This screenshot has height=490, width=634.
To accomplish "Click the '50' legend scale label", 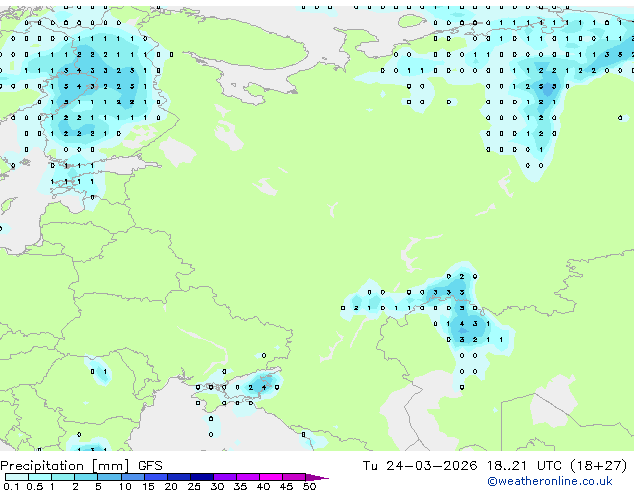I will (x=309, y=486).
